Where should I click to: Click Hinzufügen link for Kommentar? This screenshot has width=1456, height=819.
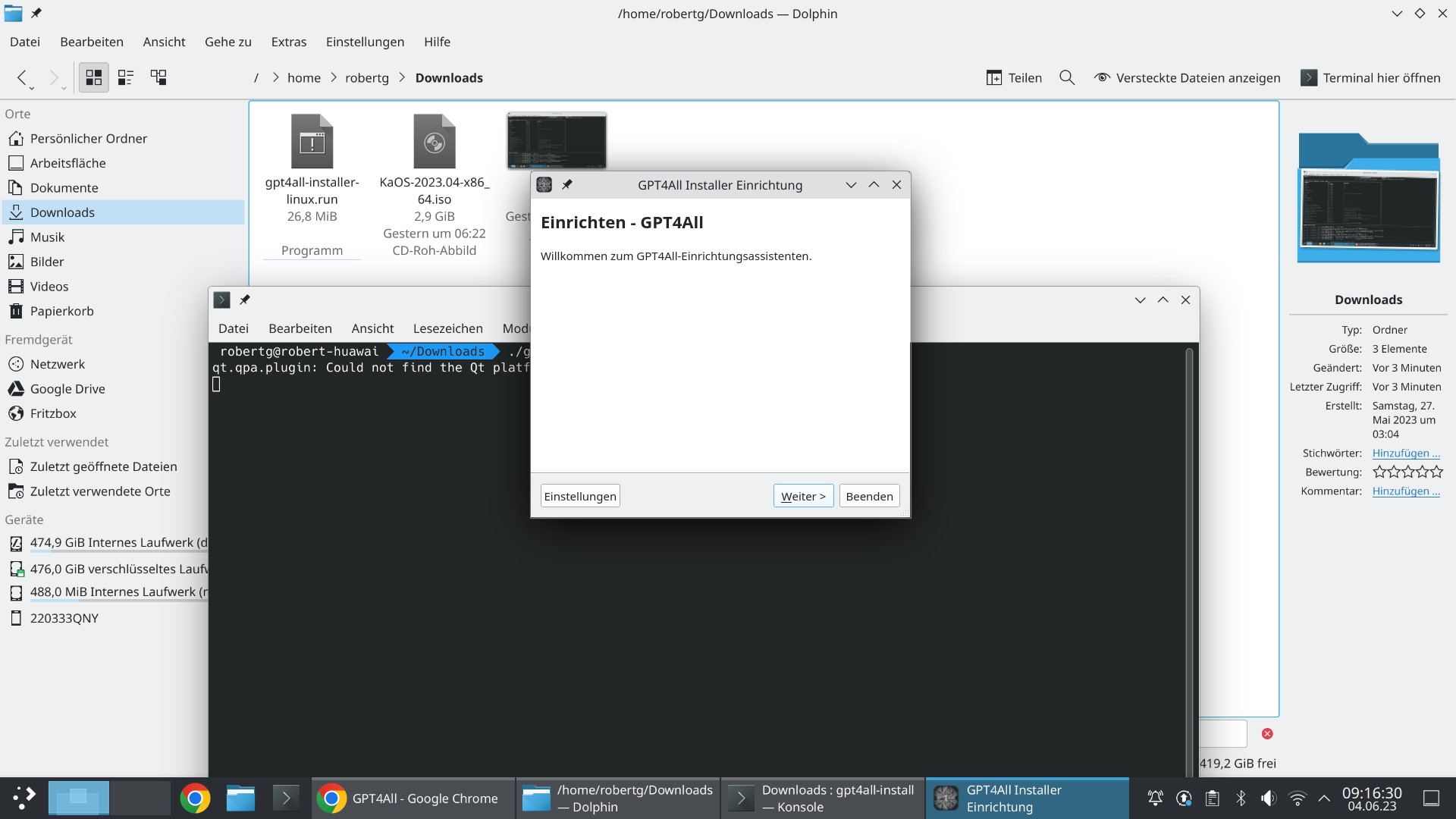point(1406,491)
